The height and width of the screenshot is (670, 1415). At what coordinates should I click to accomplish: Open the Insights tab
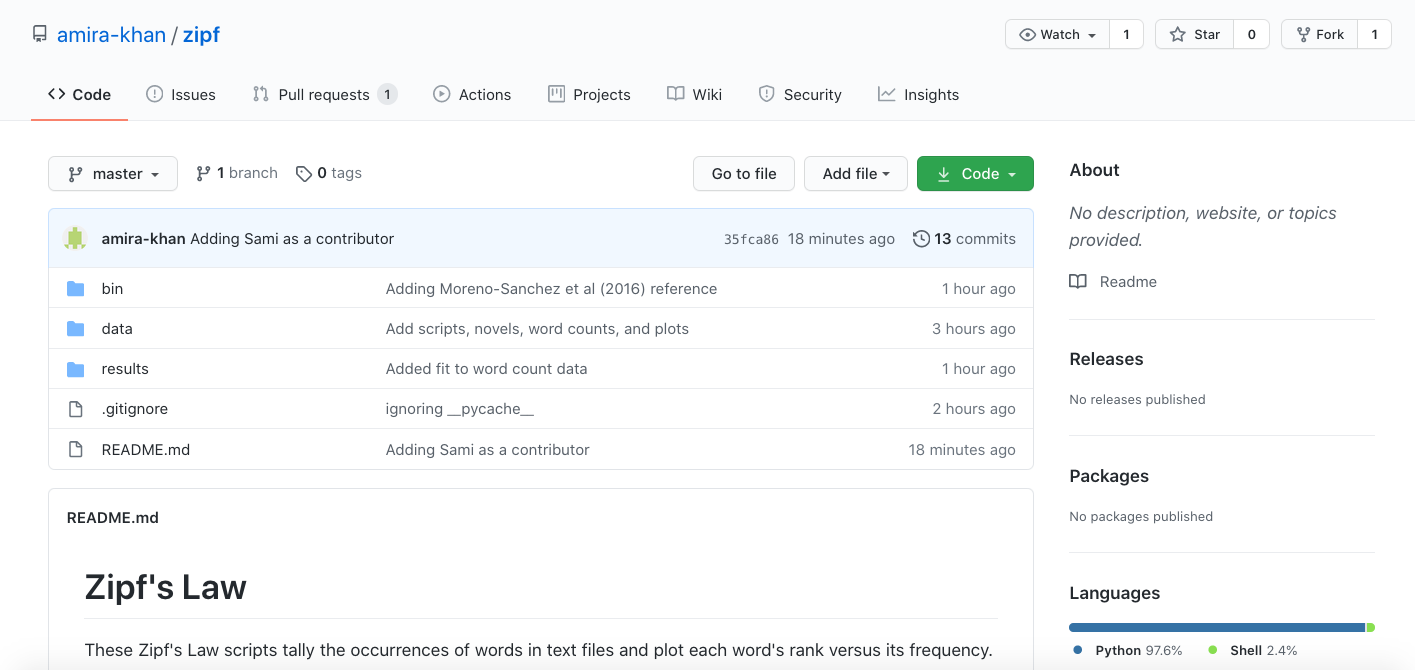click(918, 94)
